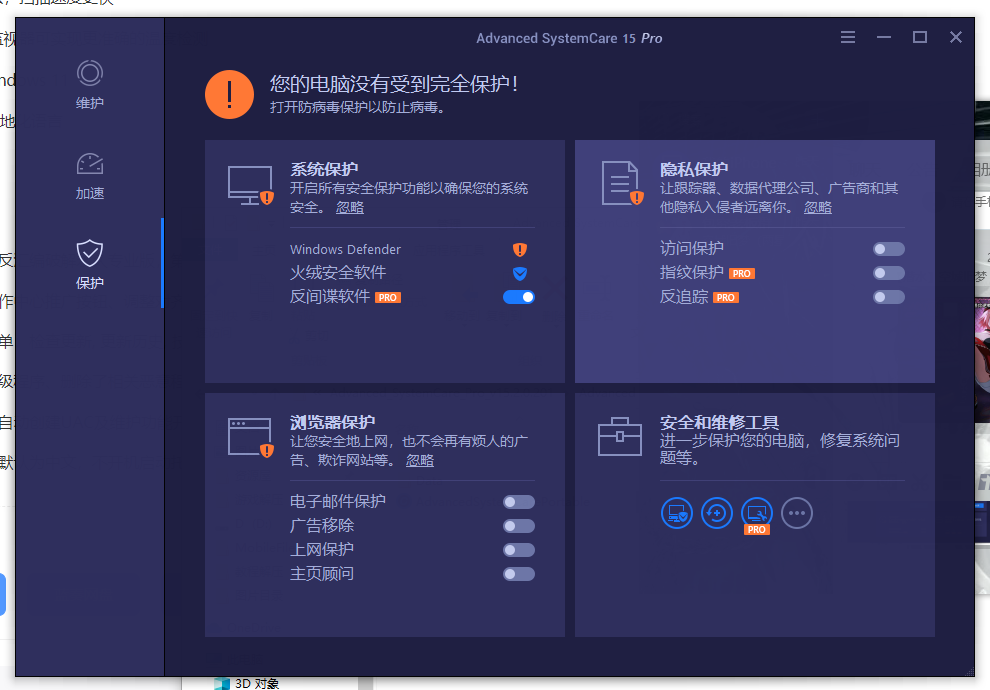The height and width of the screenshot is (690, 990).
Task: Turn on the 指纹保护 switch
Action: click(x=888, y=273)
